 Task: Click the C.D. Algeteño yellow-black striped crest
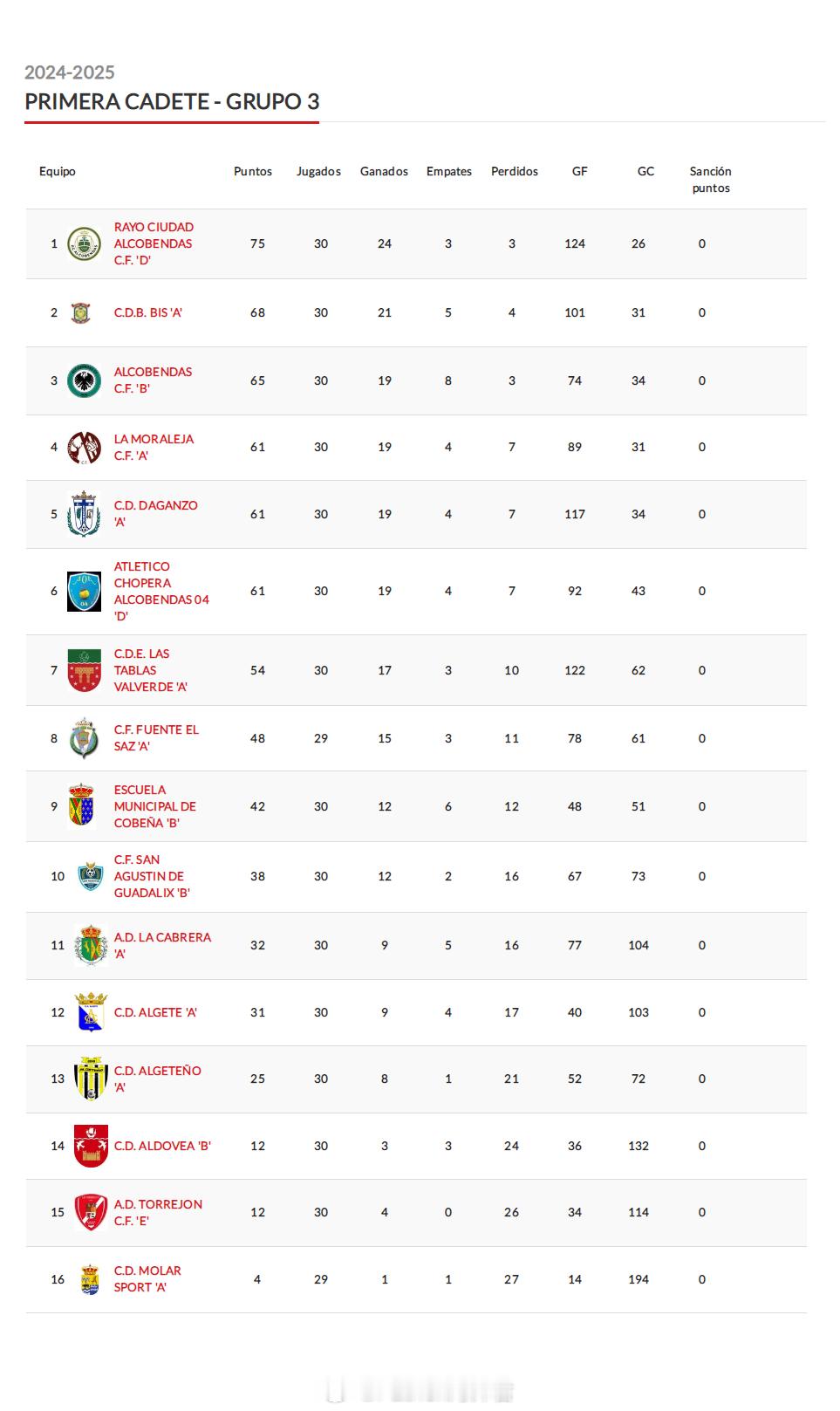tap(90, 1079)
